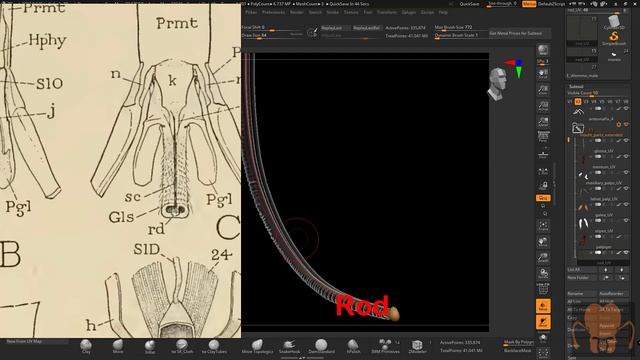The image size is (640, 360).
Task: Select the IMM Primitives brush
Action: [385, 346]
